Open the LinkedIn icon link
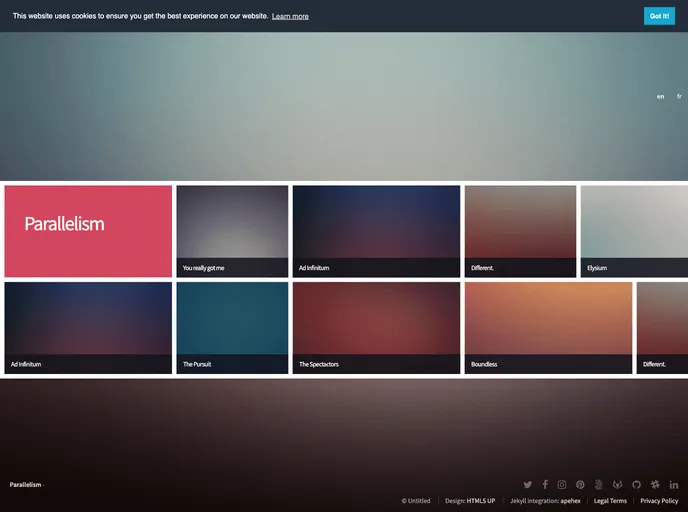 click(x=674, y=485)
